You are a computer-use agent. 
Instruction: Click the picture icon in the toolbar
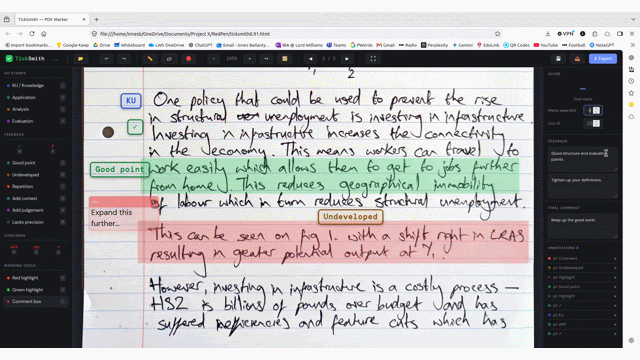[x=284, y=59]
